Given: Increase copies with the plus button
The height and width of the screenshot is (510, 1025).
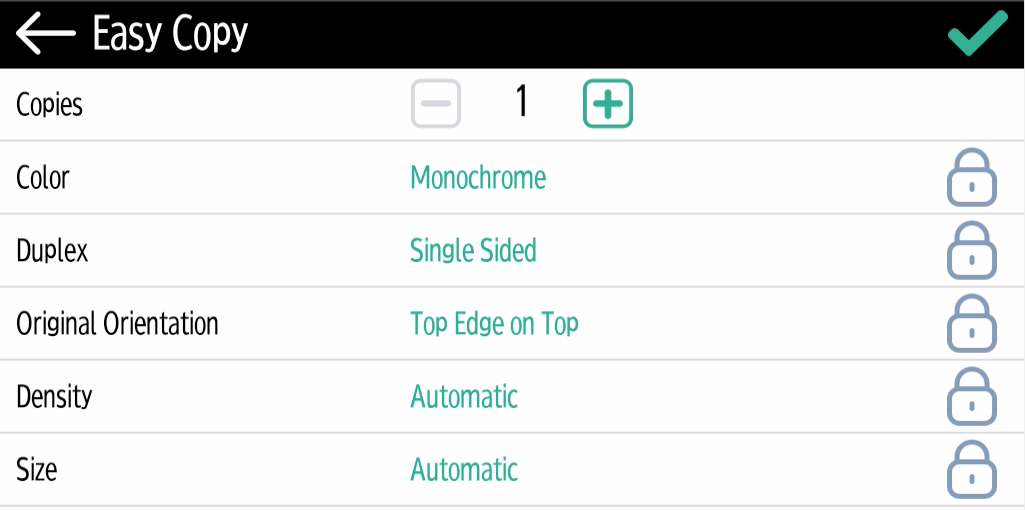Looking at the screenshot, I should tap(608, 104).
